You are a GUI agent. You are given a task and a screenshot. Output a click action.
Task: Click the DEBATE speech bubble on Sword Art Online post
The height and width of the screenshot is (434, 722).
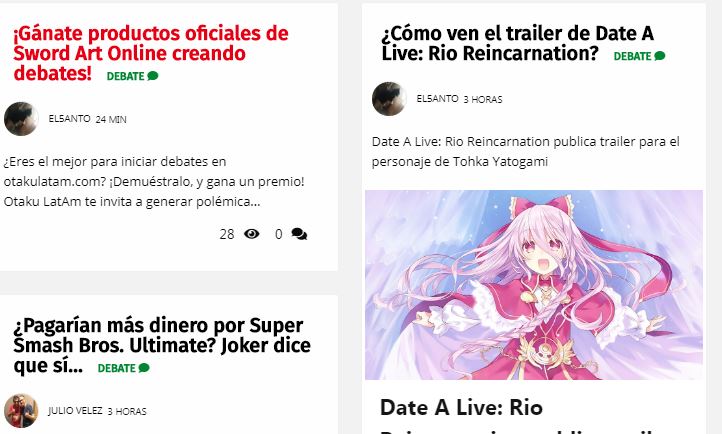[153, 76]
